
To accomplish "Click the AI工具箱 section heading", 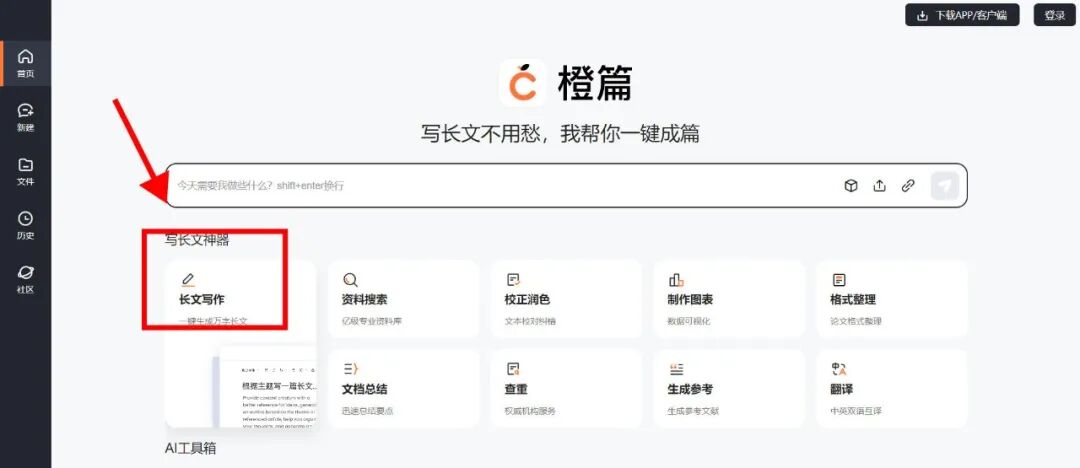I will (190, 448).
